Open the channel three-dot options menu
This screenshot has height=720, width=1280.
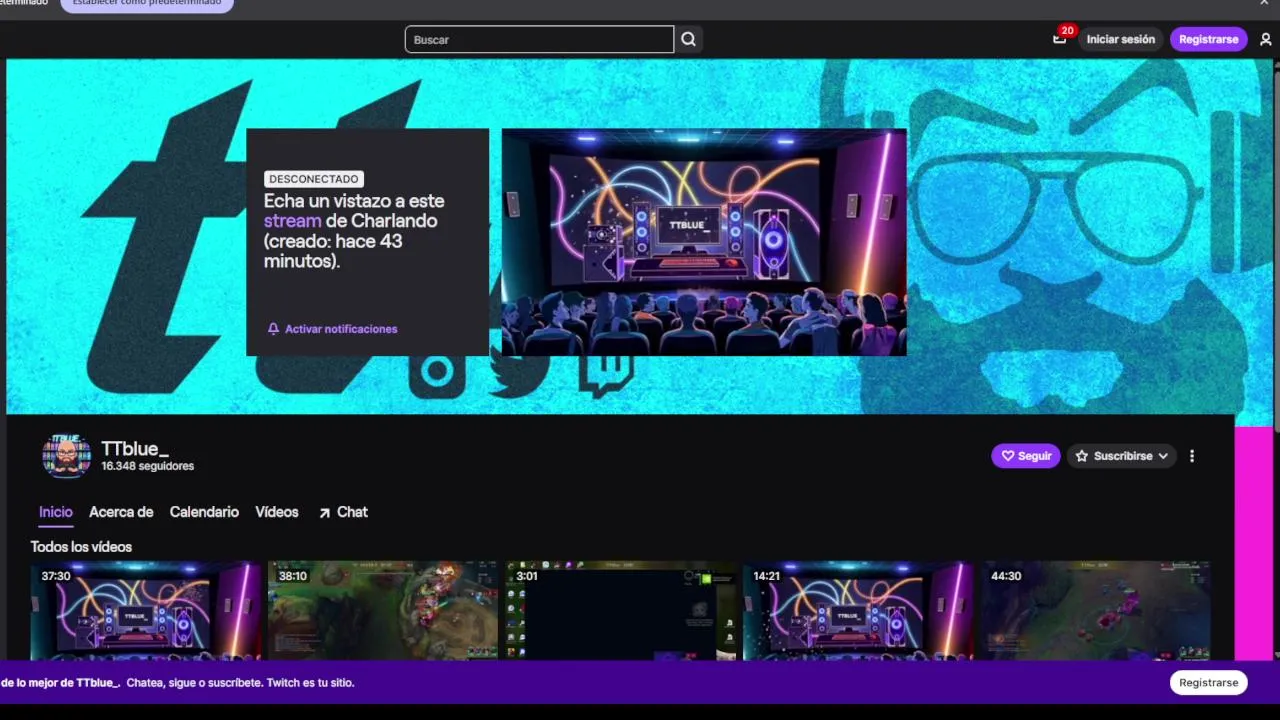(x=1191, y=456)
